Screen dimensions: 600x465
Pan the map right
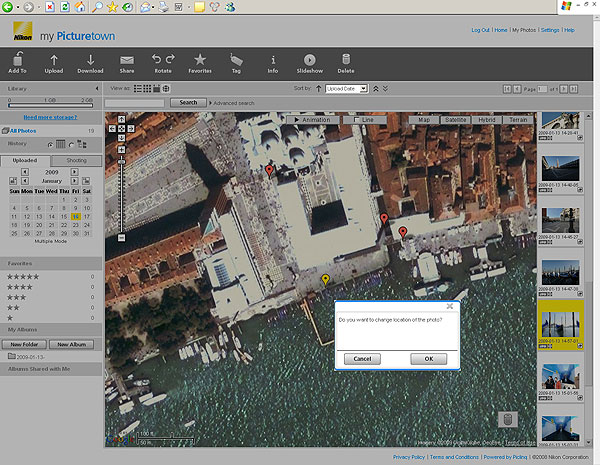pyautogui.click(x=131, y=129)
